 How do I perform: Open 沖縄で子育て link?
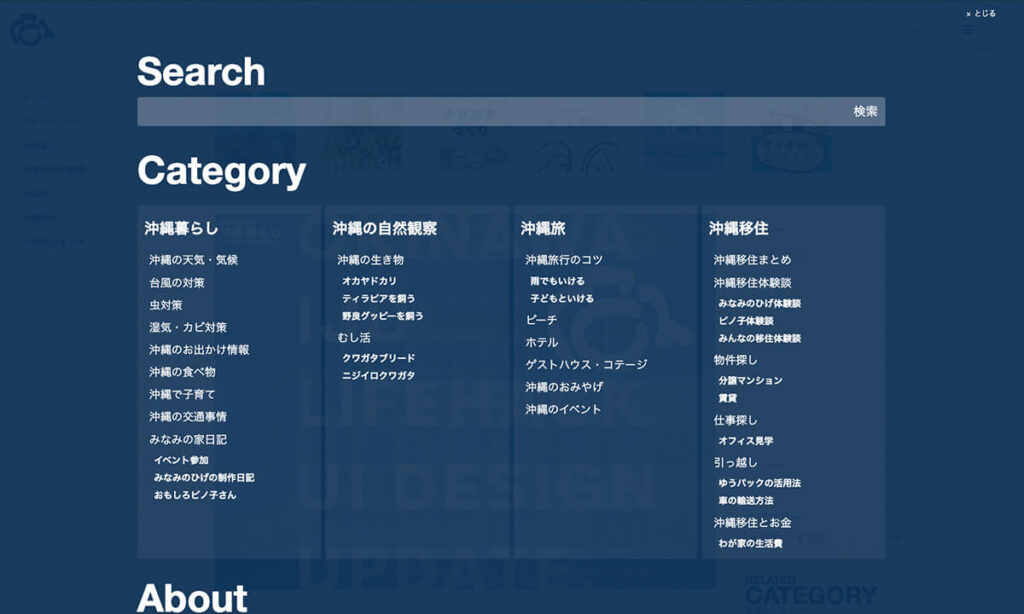pos(182,395)
